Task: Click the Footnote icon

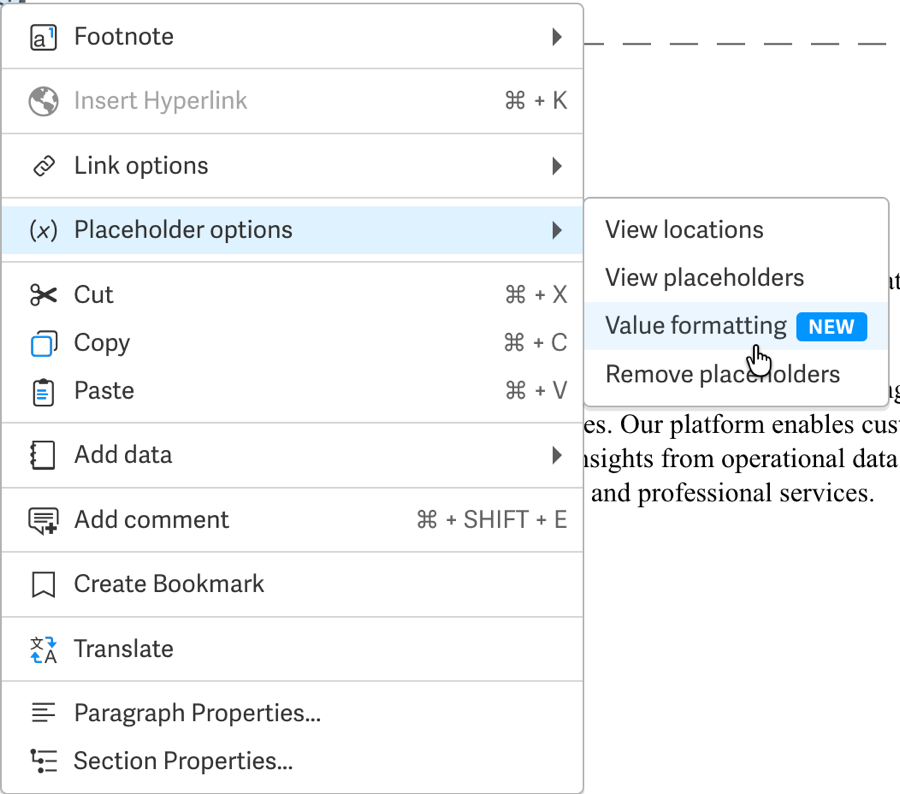Action: click(x=43, y=37)
